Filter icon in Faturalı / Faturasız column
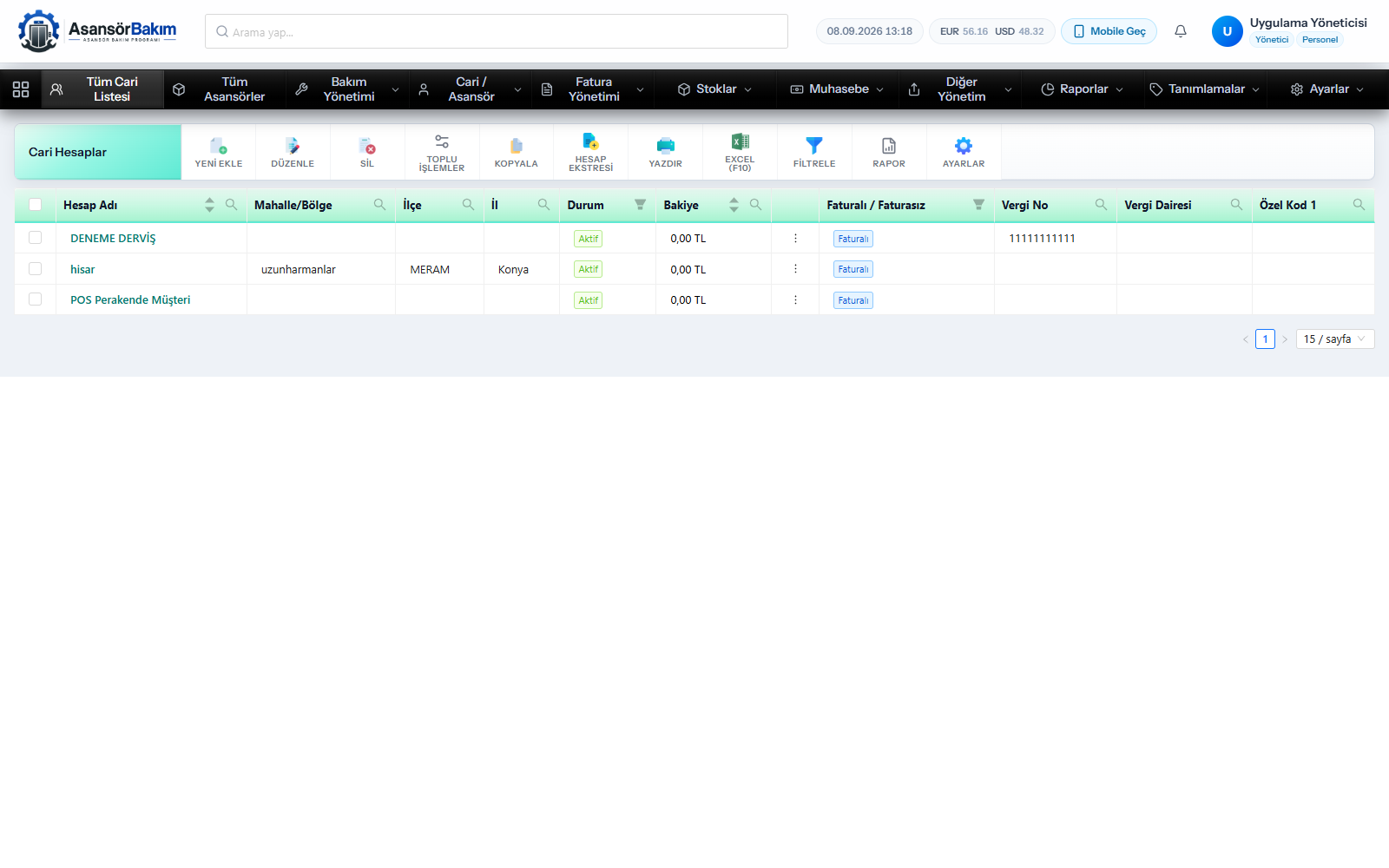Screen dimensions: 1389x868 978,205
